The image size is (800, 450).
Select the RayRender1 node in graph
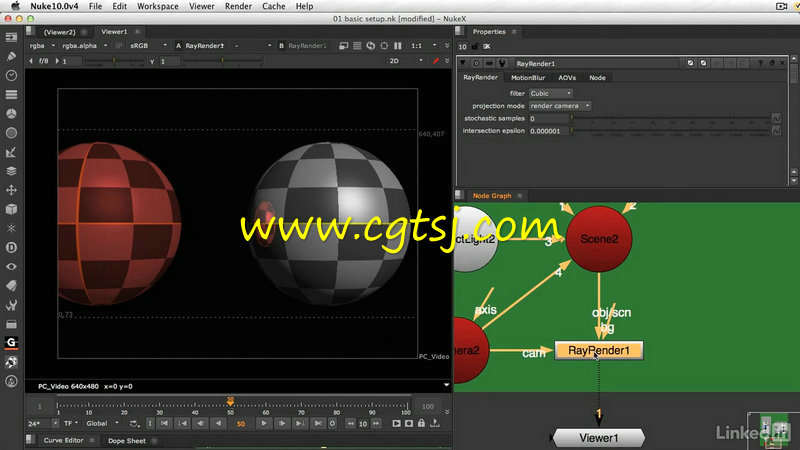click(598, 351)
